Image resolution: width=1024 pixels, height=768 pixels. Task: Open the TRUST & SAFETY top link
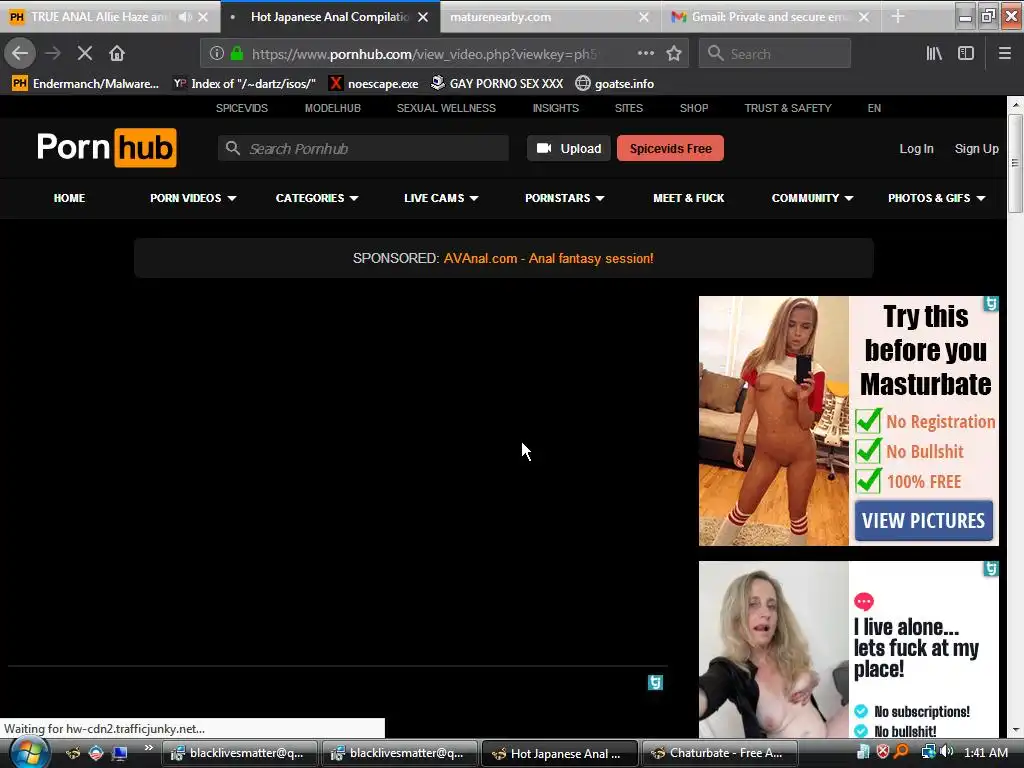tap(788, 108)
